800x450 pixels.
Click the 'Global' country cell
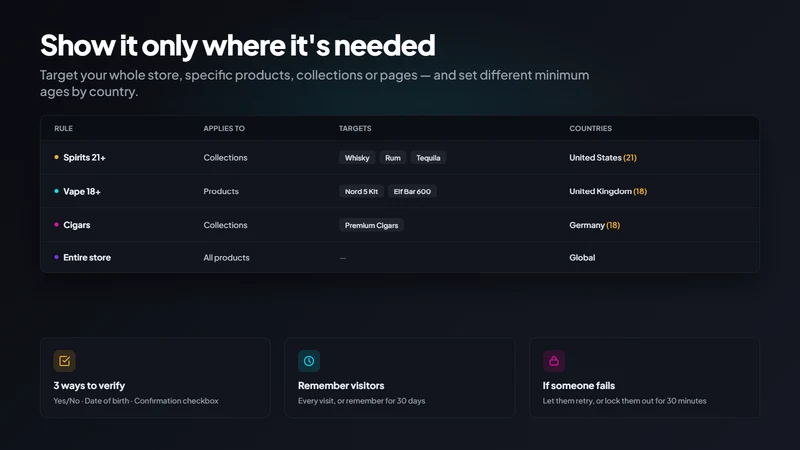(x=582, y=258)
